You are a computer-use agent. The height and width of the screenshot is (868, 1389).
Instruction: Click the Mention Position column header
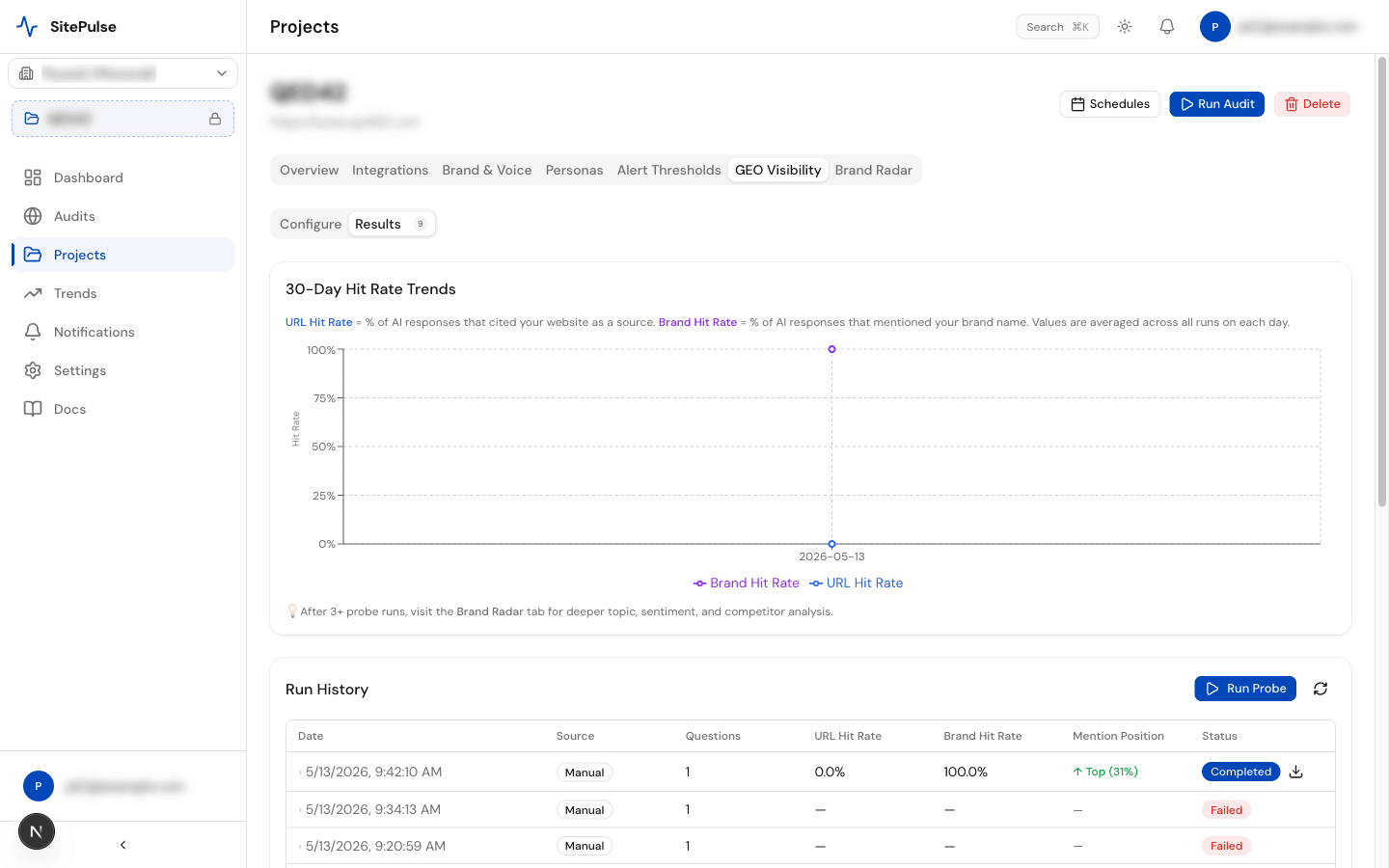[x=1118, y=736]
